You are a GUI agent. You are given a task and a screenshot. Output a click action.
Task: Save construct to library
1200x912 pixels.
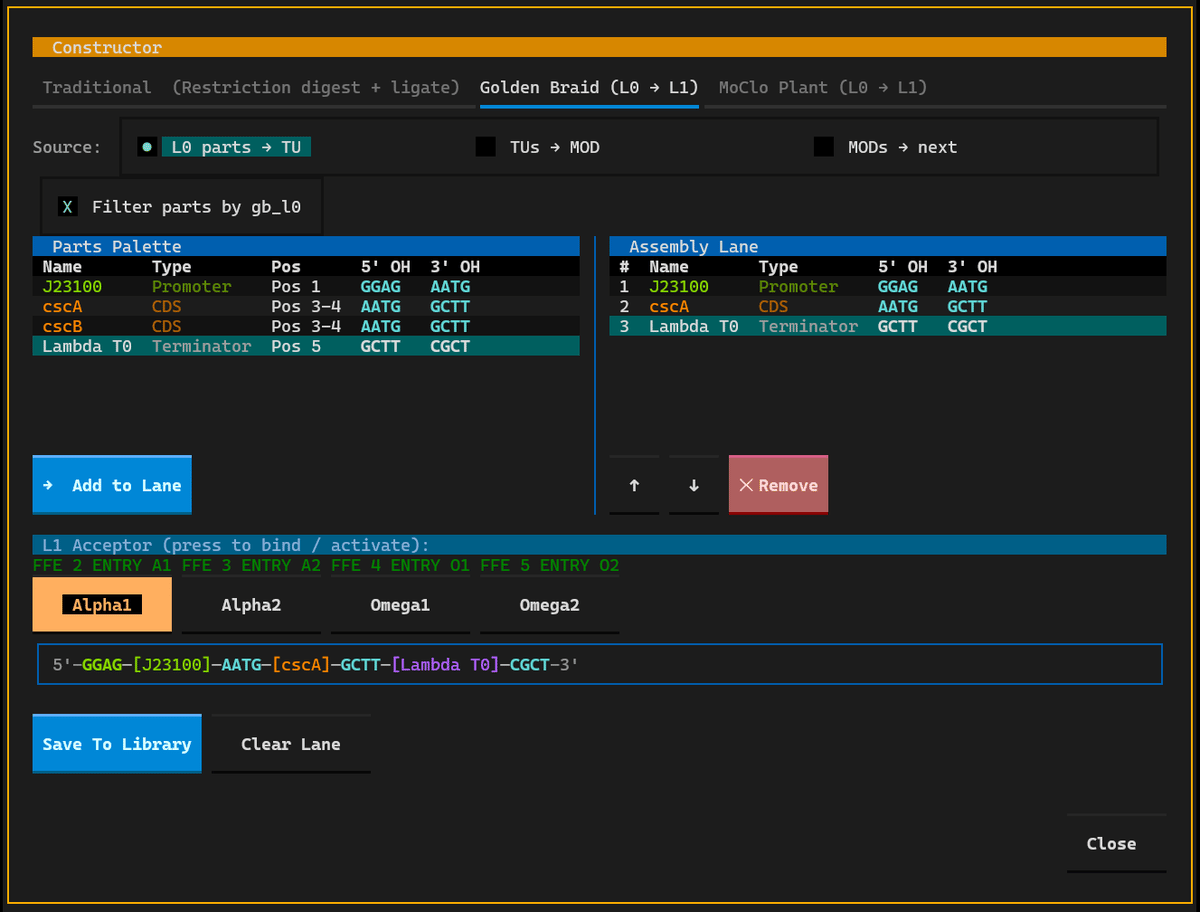click(117, 744)
